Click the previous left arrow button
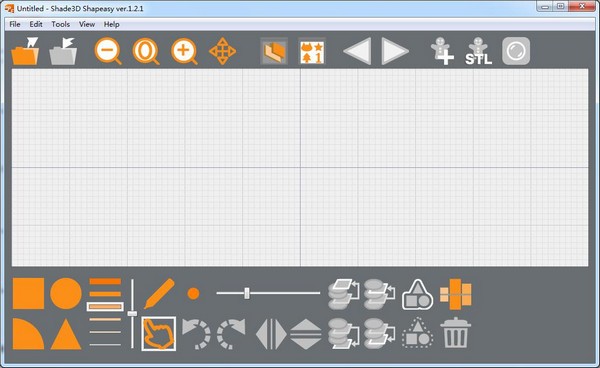600x368 pixels. tap(357, 51)
